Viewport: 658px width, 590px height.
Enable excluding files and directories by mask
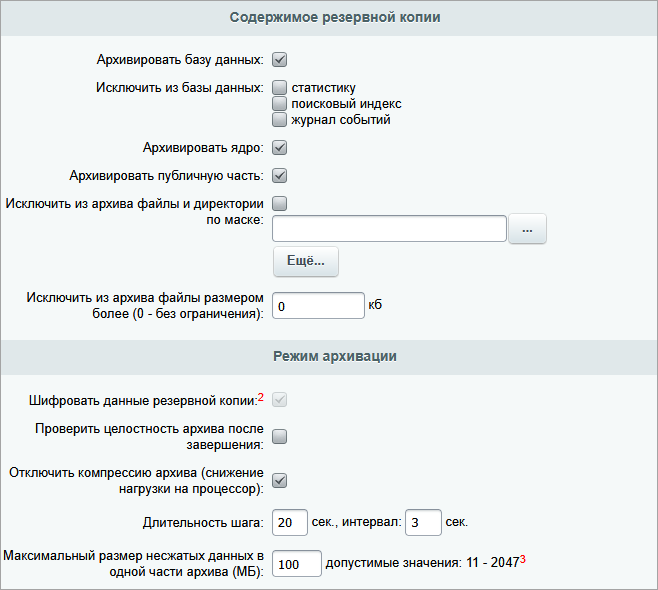coord(280,204)
